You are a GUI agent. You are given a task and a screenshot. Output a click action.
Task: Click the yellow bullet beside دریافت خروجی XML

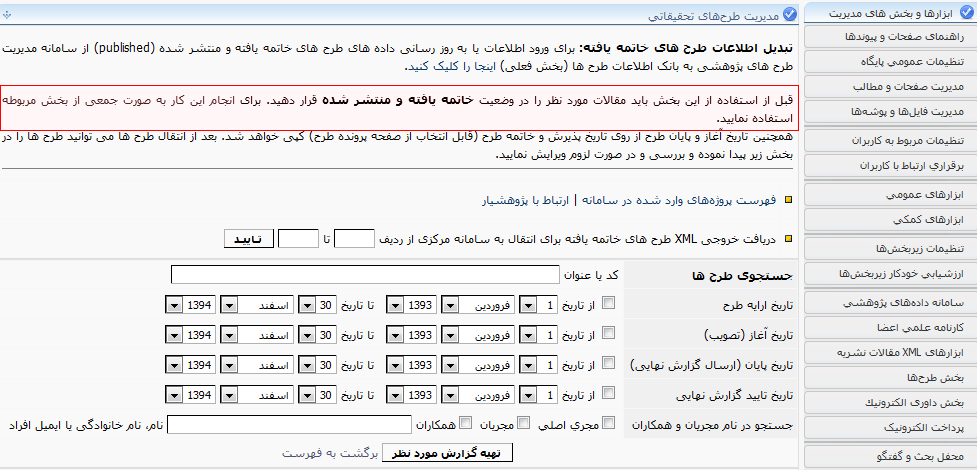(787, 239)
